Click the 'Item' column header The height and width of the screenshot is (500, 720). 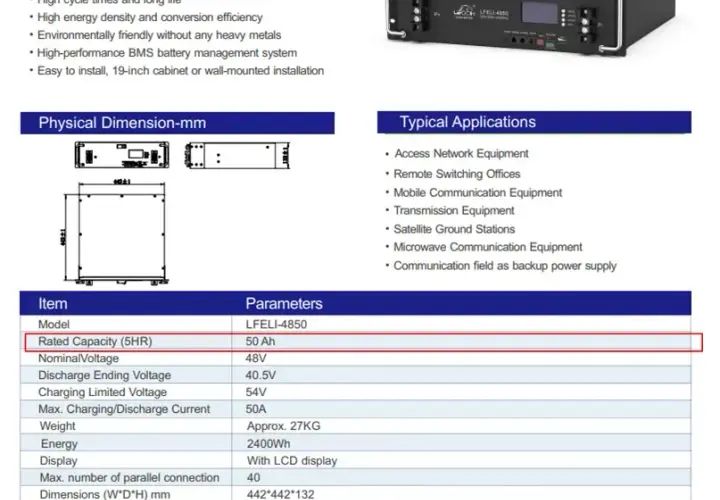(53, 303)
